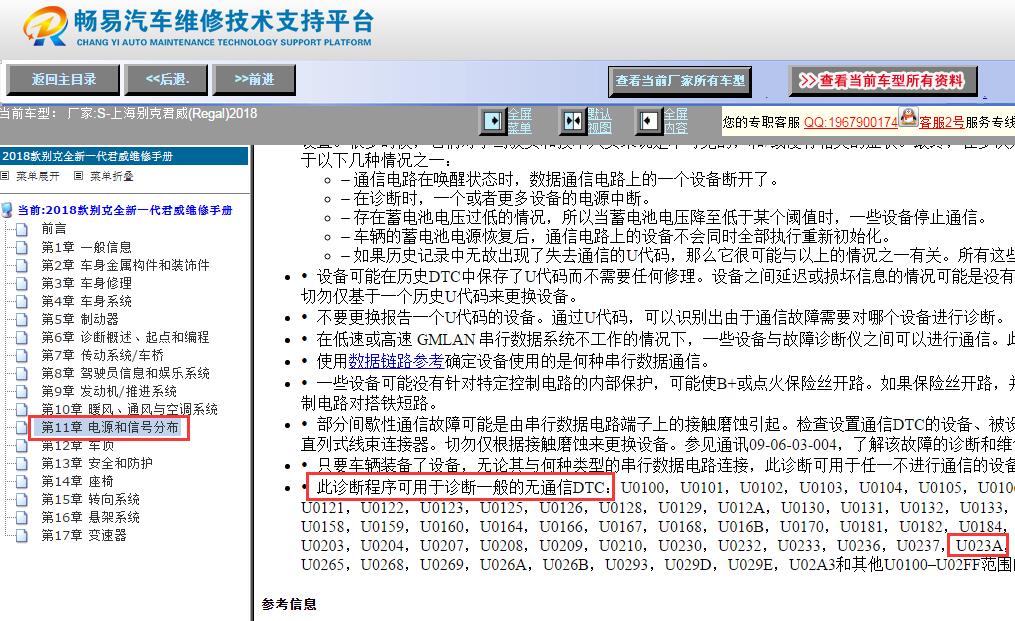1015x621 pixels.
Task: Click the document icon beside 前言
Action: coord(22,229)
